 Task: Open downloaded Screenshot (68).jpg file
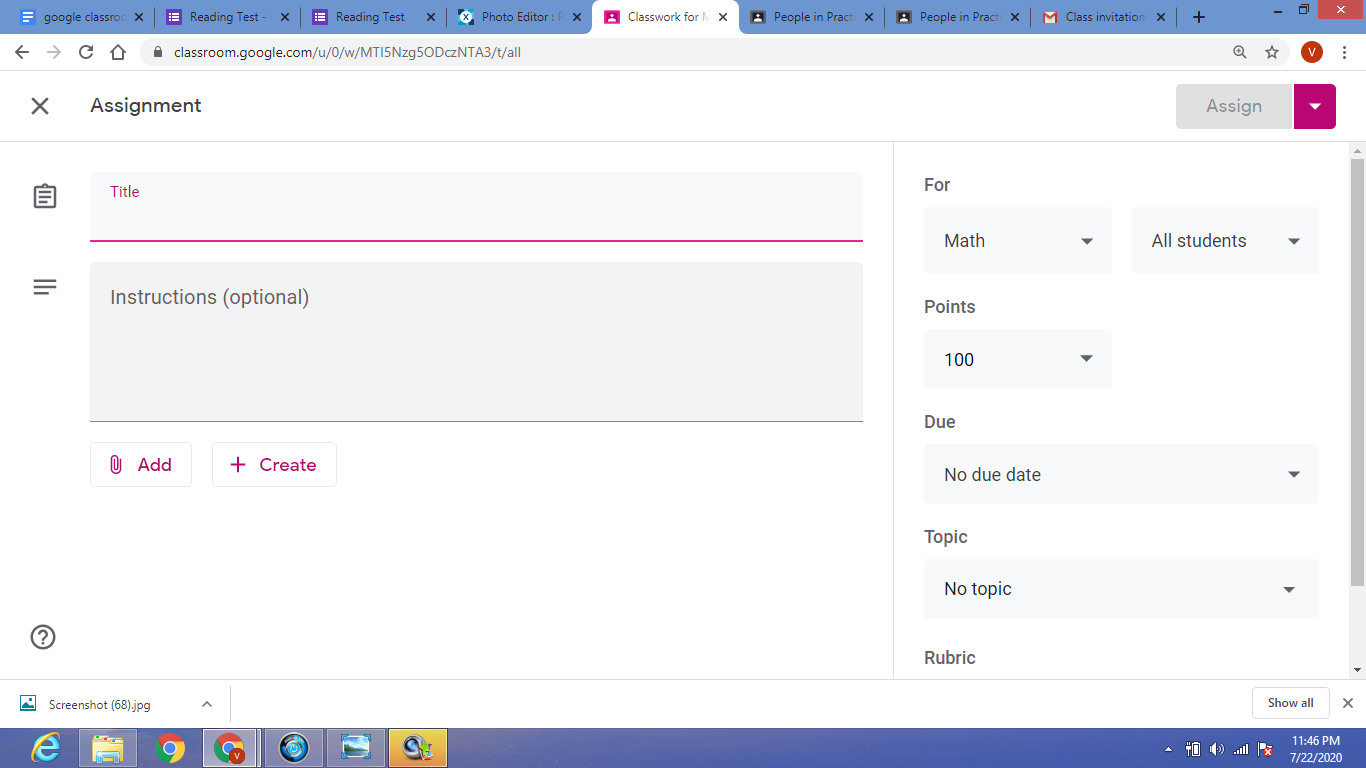99,704
